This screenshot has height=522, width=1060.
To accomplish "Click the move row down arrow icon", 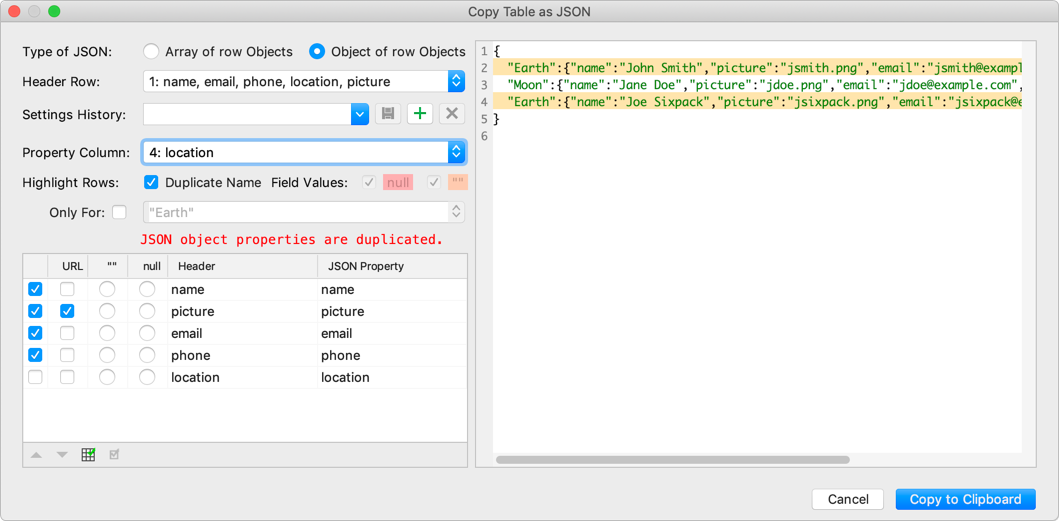I will coord(62,455).
